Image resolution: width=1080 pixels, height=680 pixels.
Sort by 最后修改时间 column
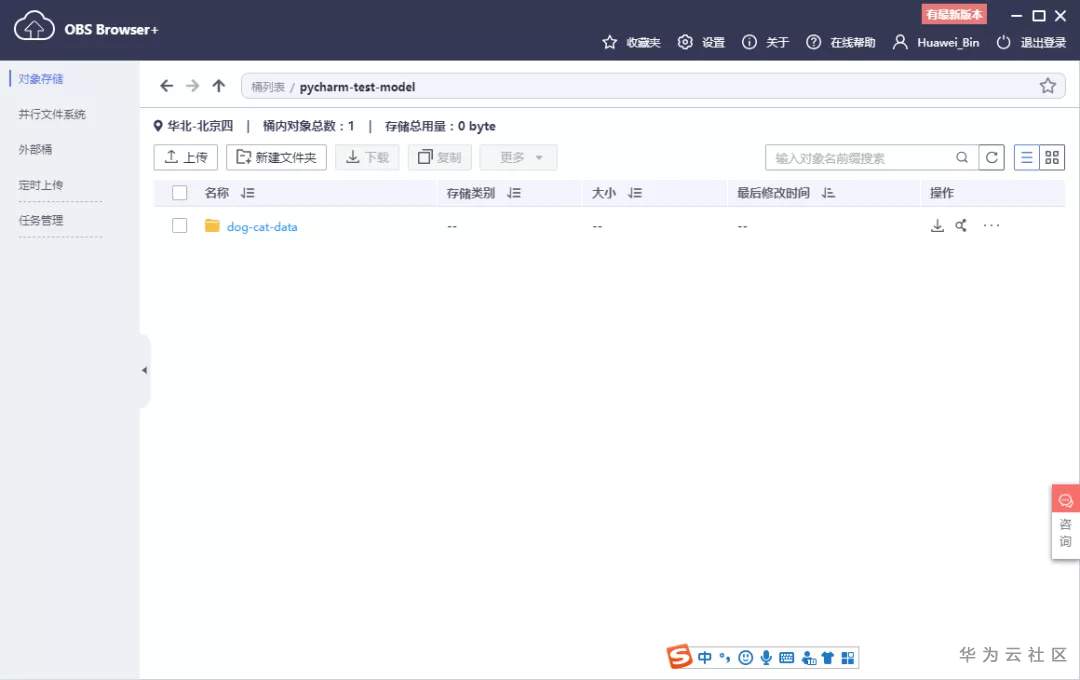click(829, 193)
